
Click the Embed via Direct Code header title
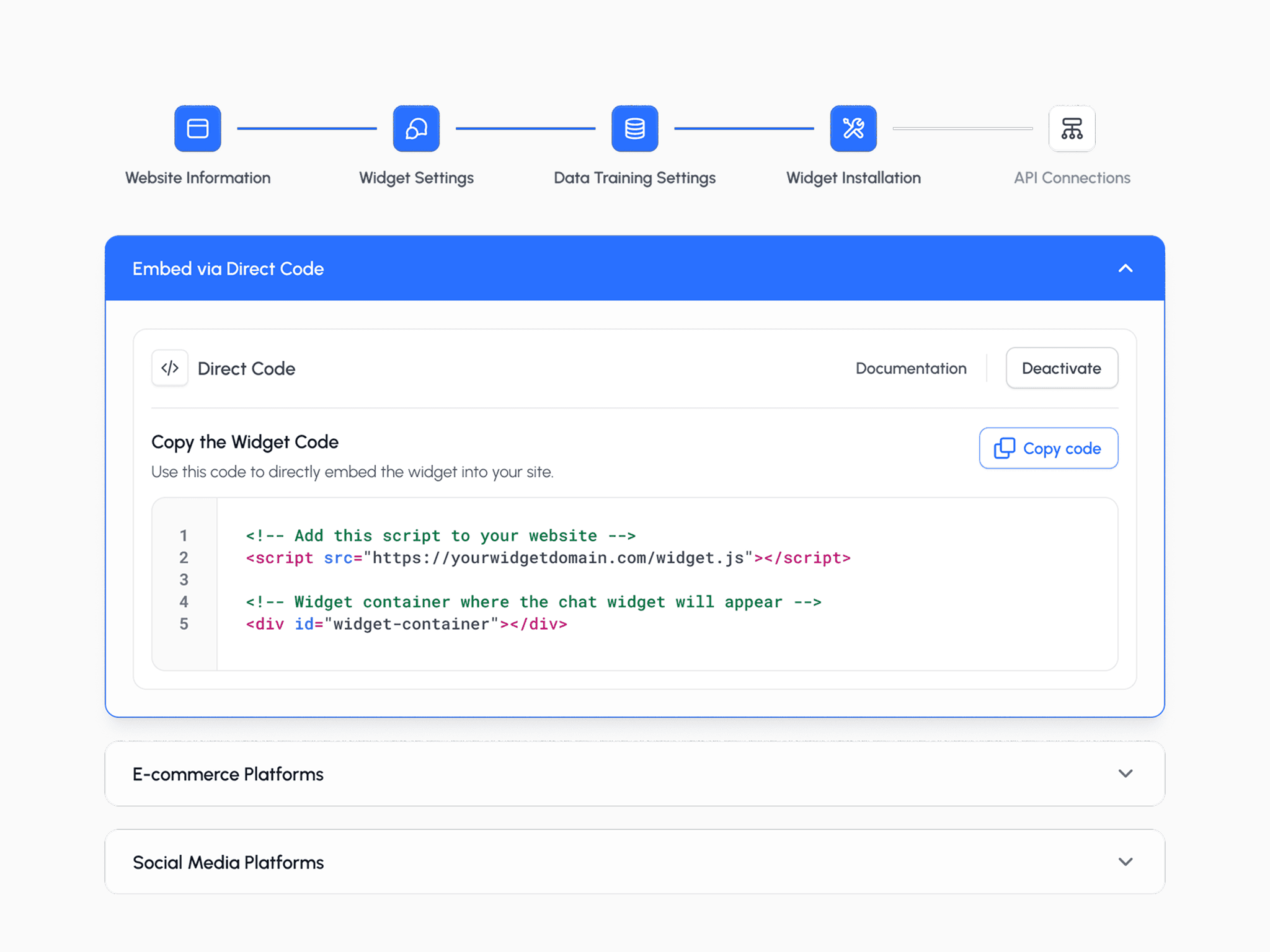coord(228,268)
